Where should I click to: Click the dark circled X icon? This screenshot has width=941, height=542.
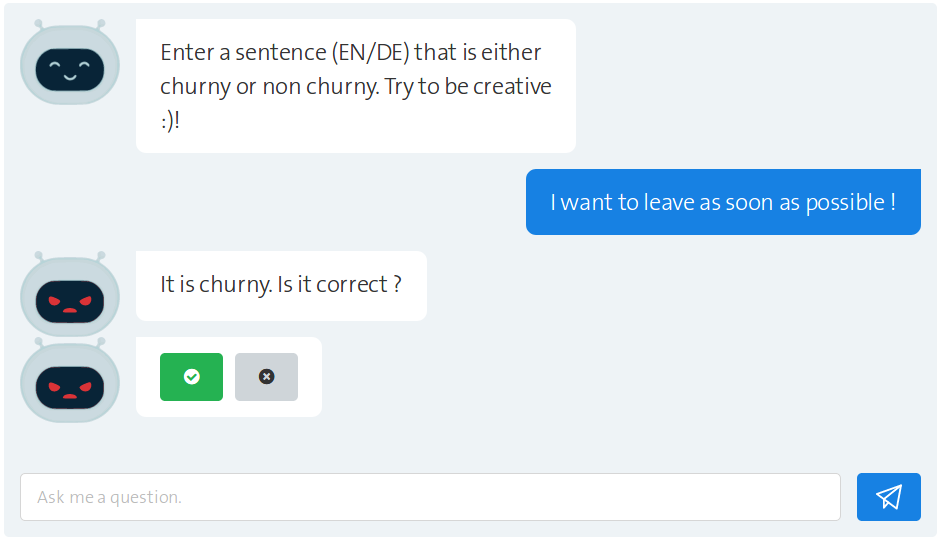(266, 376)
